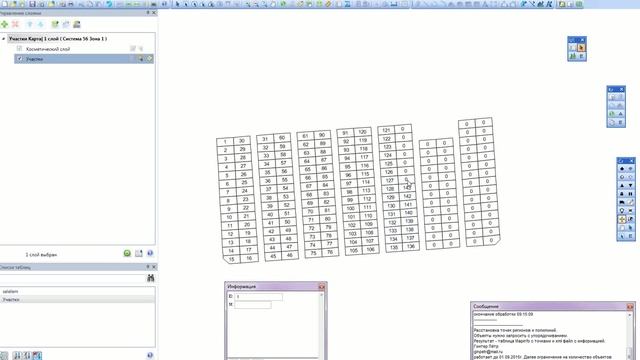640x360 pixels.
Task: Click parcel number 136 on the map
Action: point(411,246)
